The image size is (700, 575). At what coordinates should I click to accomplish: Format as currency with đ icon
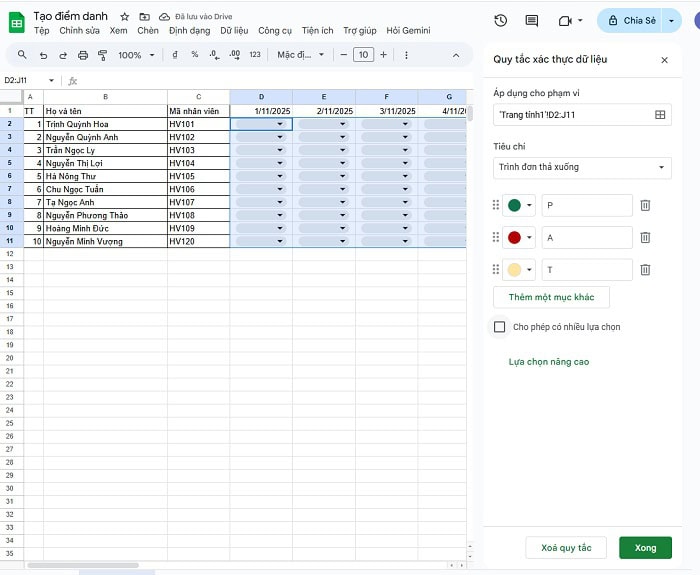pos(175,55)
